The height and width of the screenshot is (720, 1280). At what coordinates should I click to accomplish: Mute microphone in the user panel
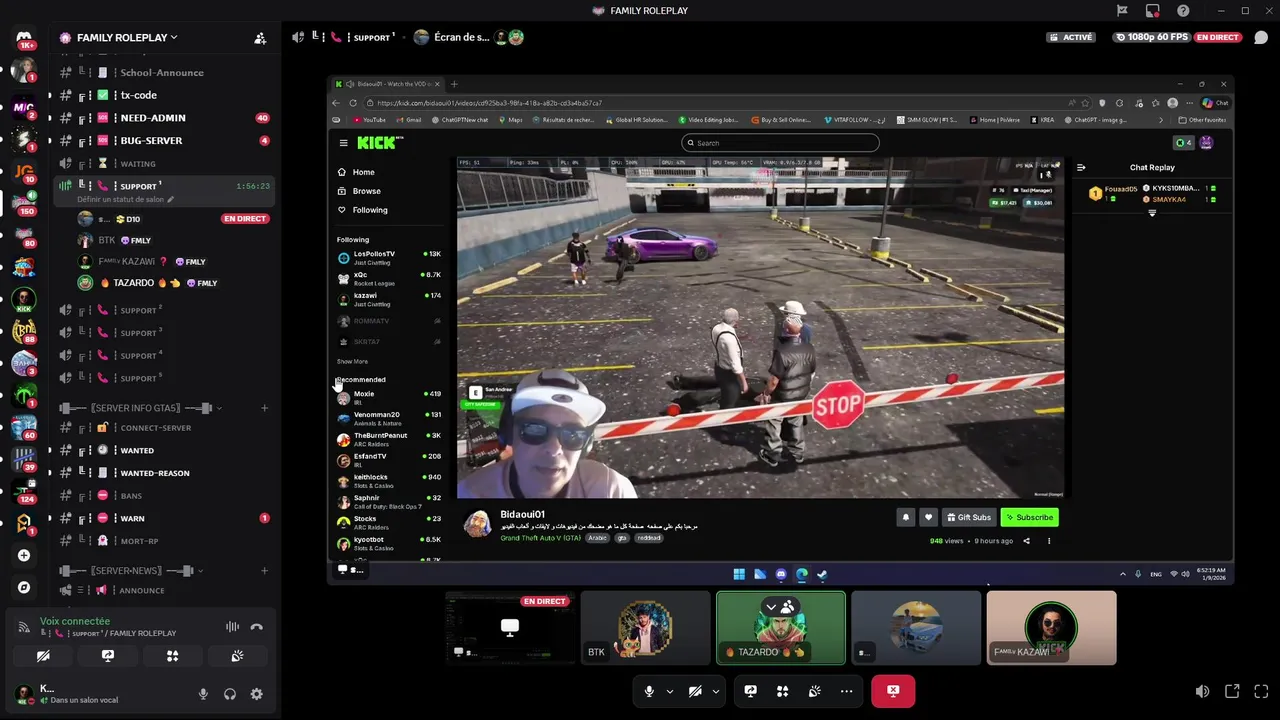click(x=203, y=694)
